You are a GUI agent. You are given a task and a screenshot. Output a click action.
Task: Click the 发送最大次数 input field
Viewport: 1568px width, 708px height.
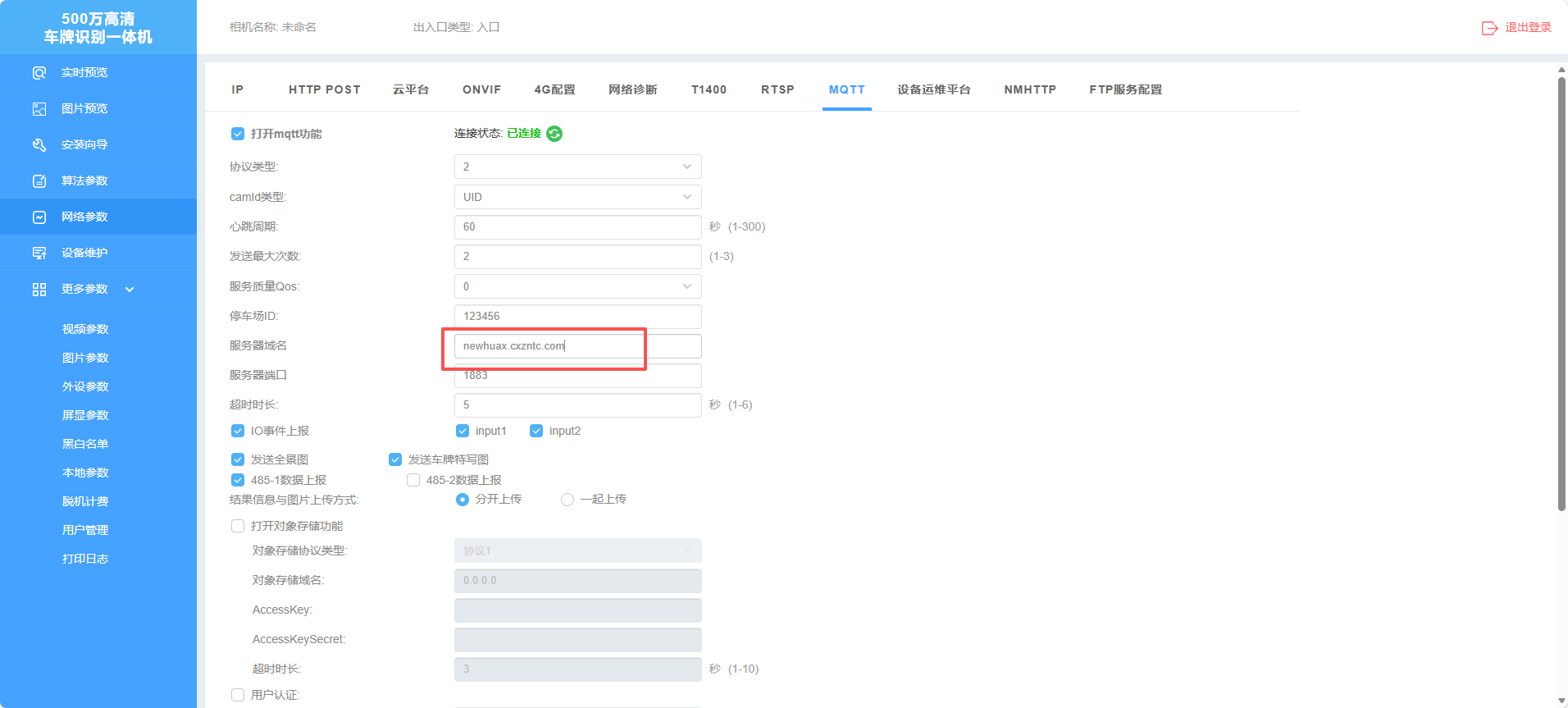point(578,257)
